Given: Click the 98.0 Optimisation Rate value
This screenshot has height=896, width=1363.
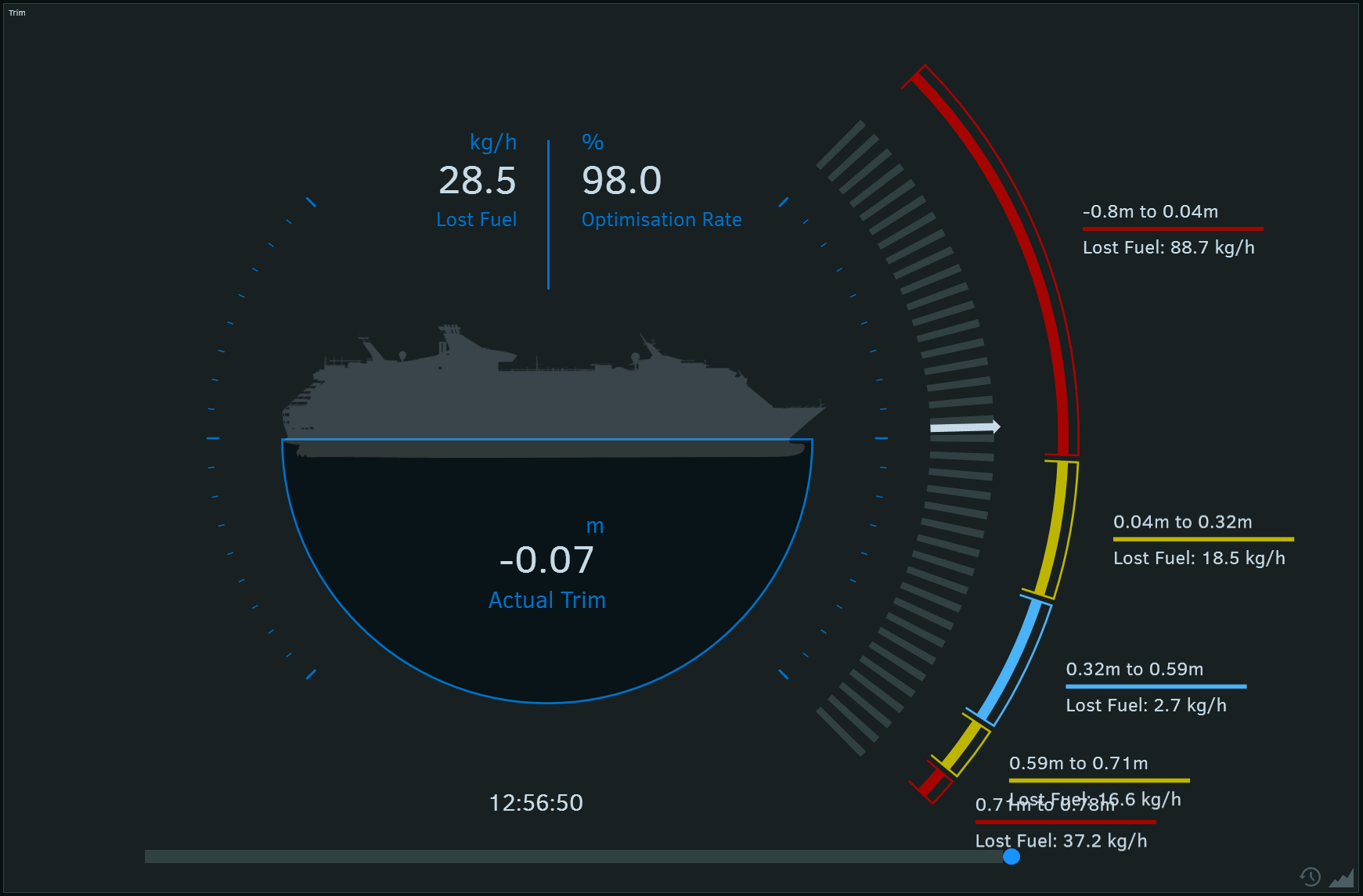Looking at the screenshot, I should tap(622, 181).
